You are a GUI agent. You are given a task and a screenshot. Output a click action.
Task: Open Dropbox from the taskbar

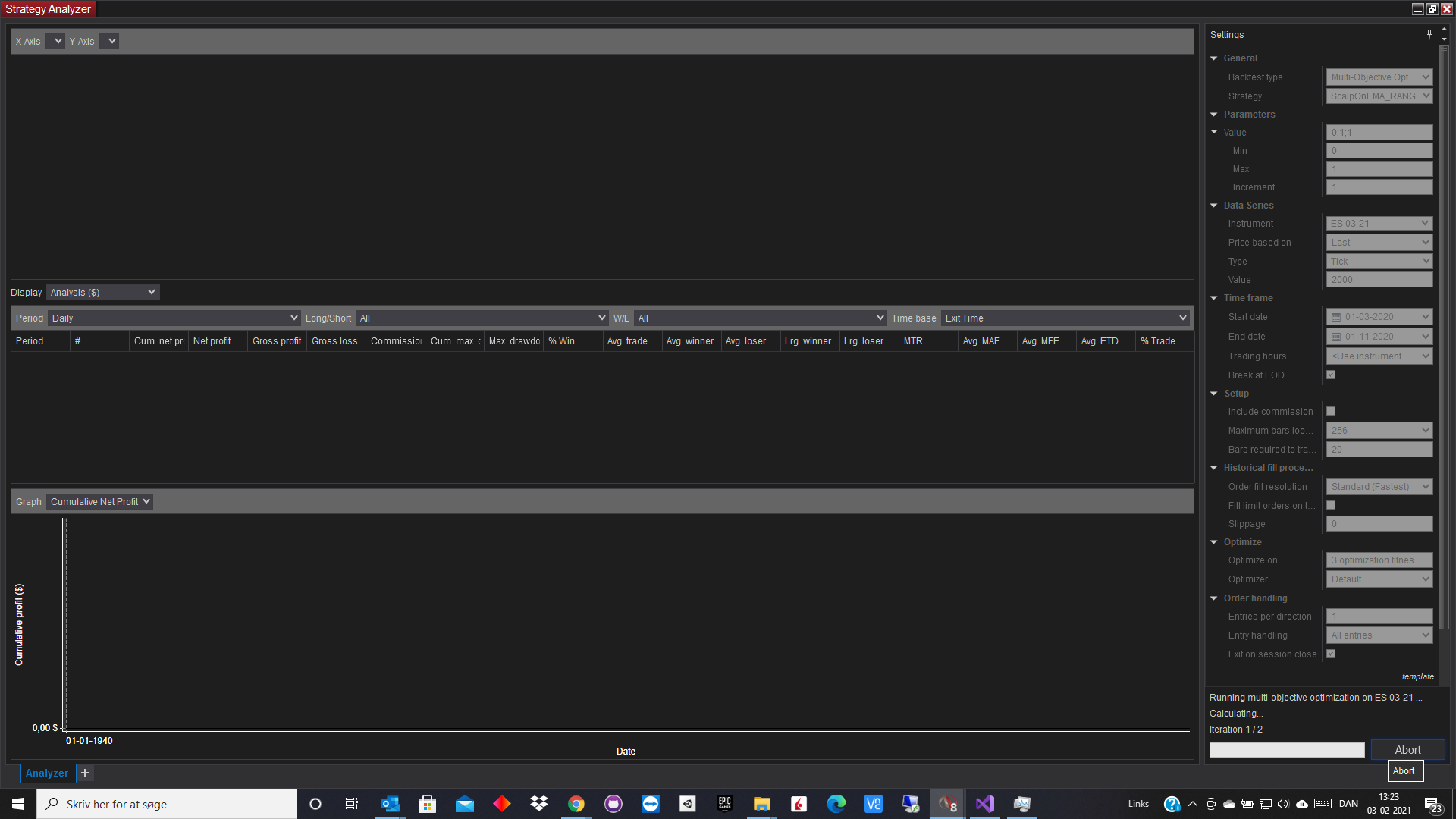(x=539, y=804)
